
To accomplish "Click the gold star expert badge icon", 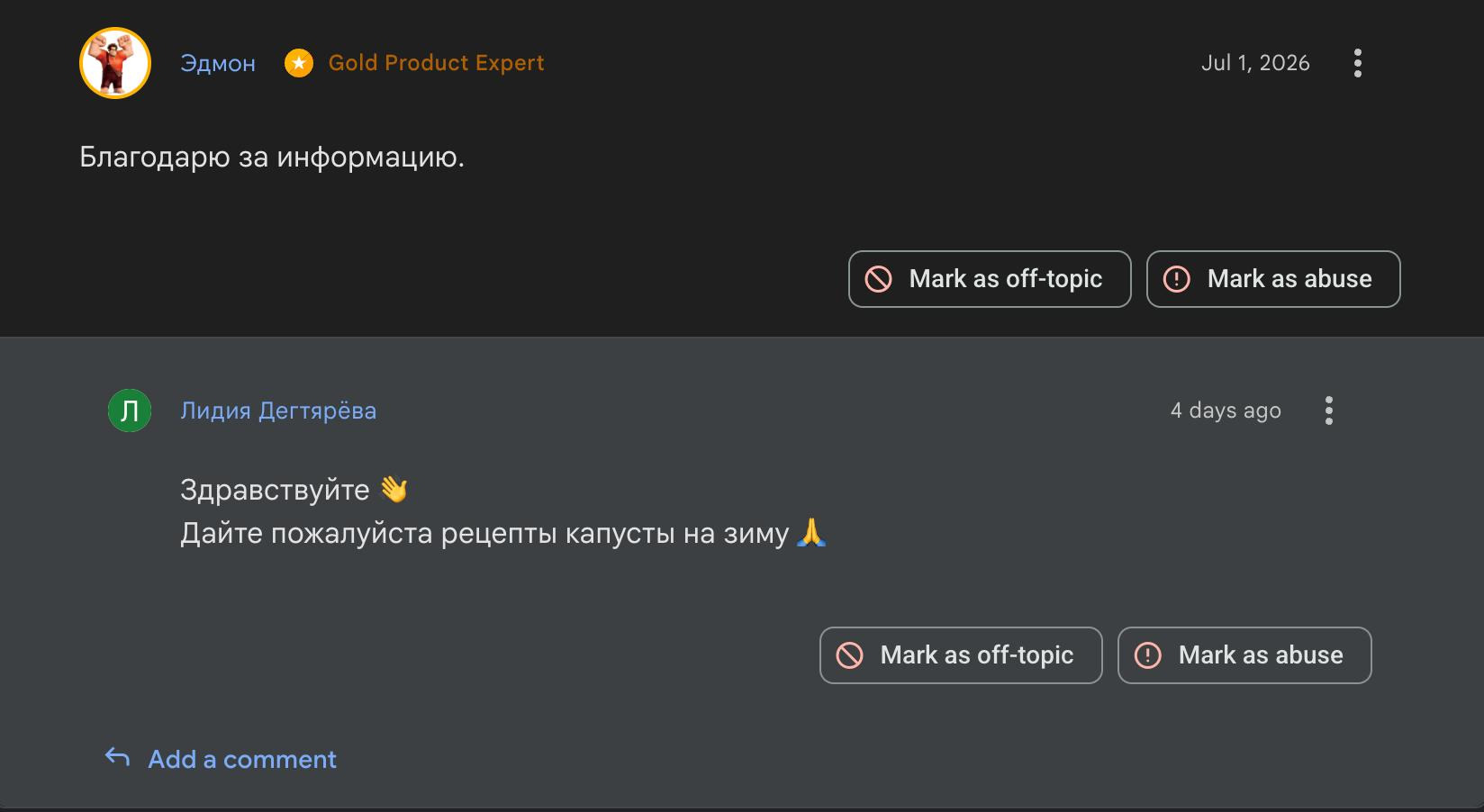I will pos(299,63).
